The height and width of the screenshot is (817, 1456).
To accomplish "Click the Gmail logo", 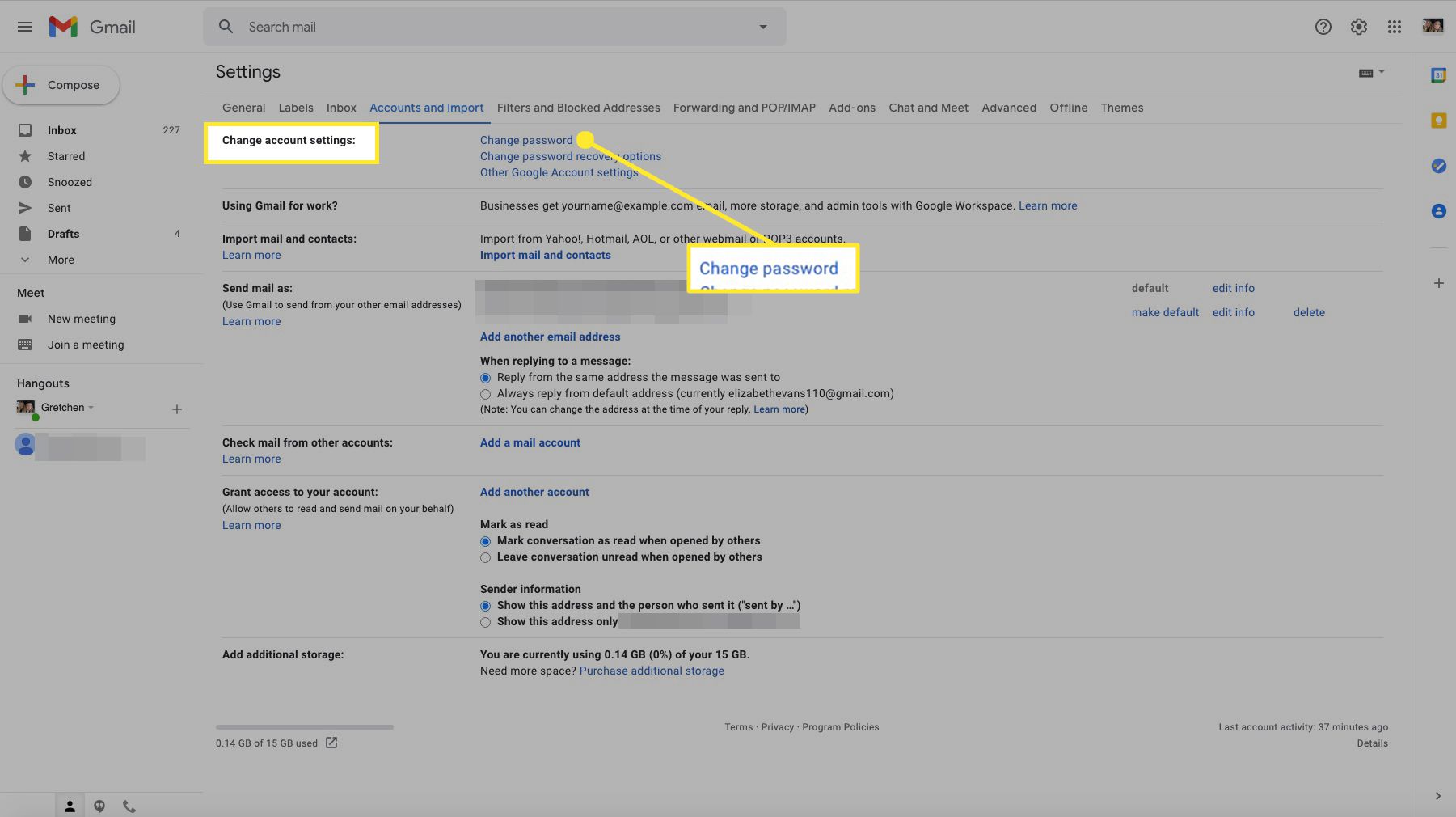I will click(92, 27).
